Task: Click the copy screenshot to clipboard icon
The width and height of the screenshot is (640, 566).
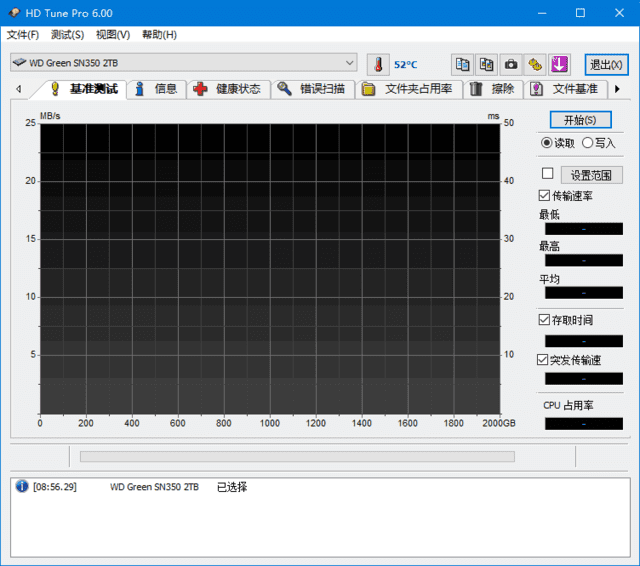Action: pos(486,64)
